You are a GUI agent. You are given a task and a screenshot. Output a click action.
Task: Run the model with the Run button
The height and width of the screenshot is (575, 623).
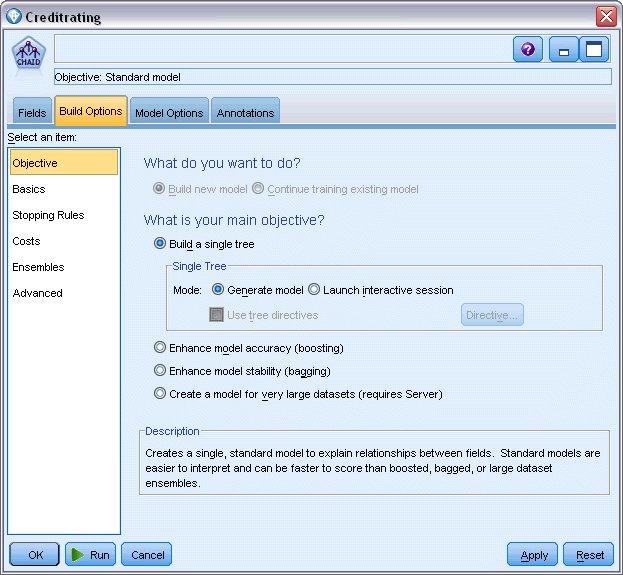coord(91,554)
